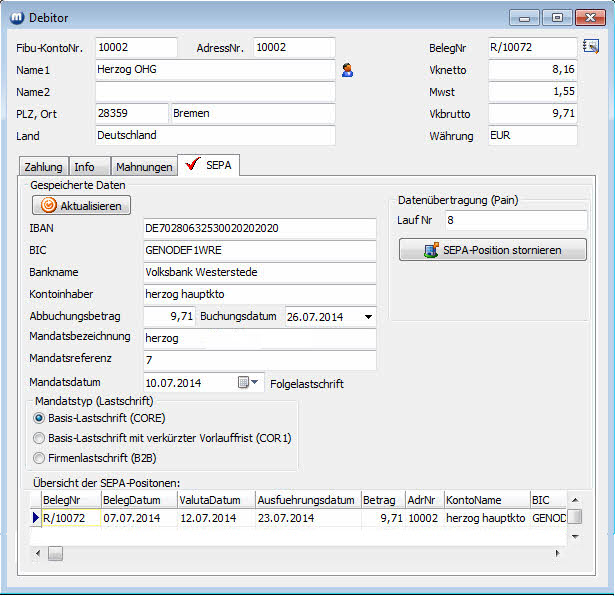The image size is (615, 596).
Task: Click the red checkmark icon on SEPA tab
Action: click(x=192, y=165)
